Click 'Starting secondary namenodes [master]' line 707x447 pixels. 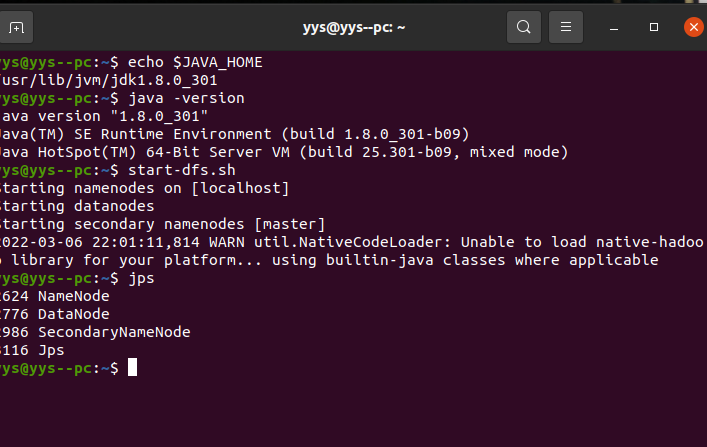tap(162, 224)
